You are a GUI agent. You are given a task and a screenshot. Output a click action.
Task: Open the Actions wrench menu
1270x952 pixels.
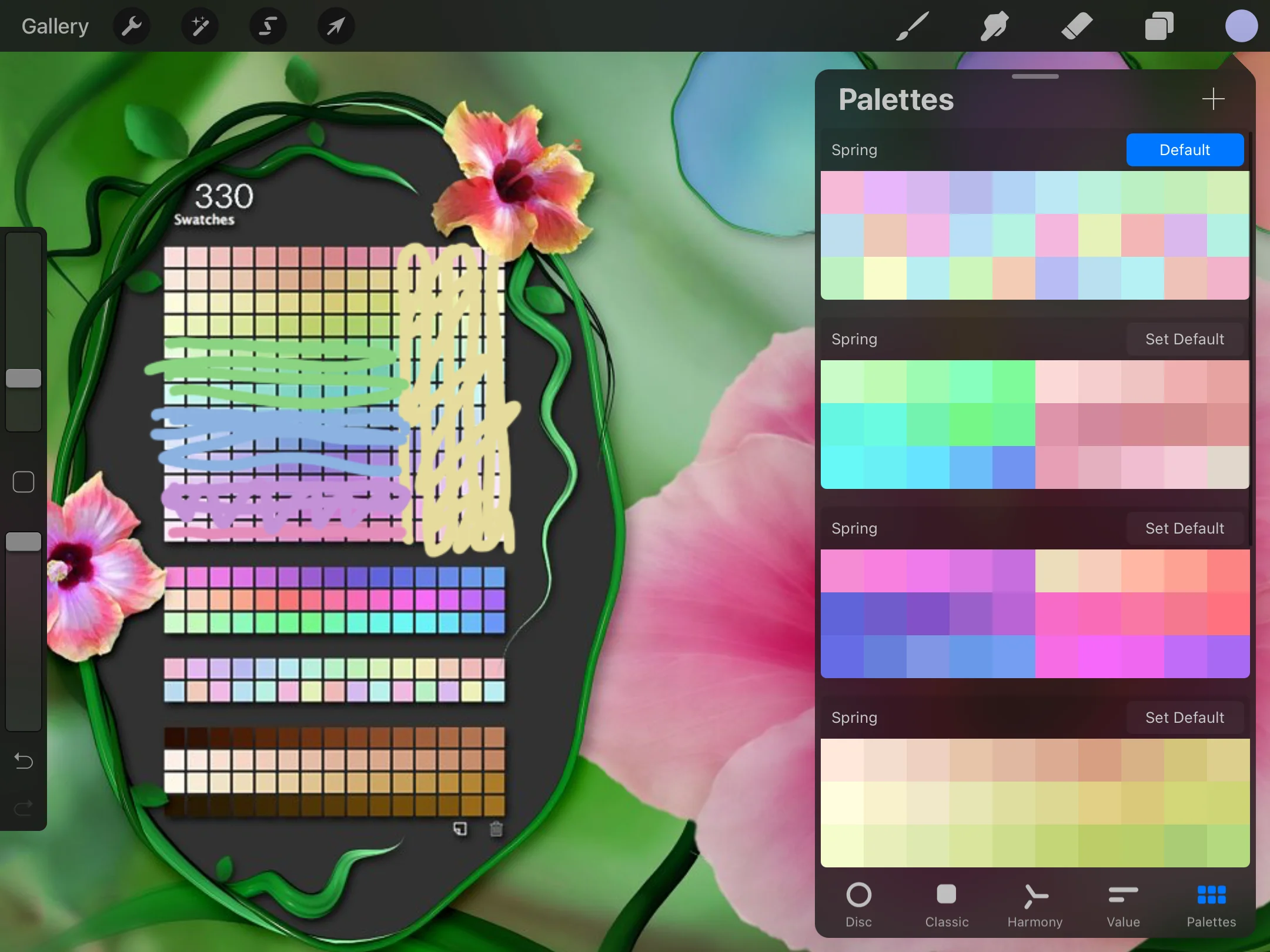(132, 26)
